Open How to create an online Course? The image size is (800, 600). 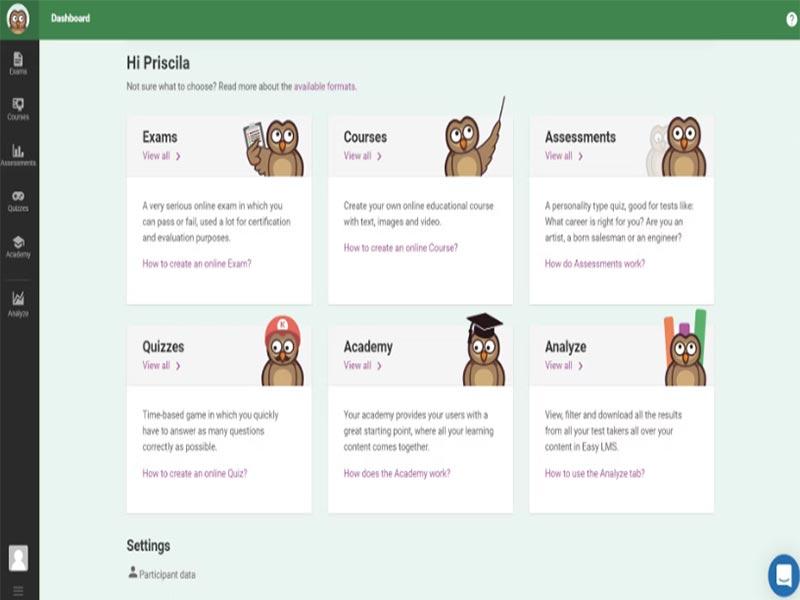point(401,248)
